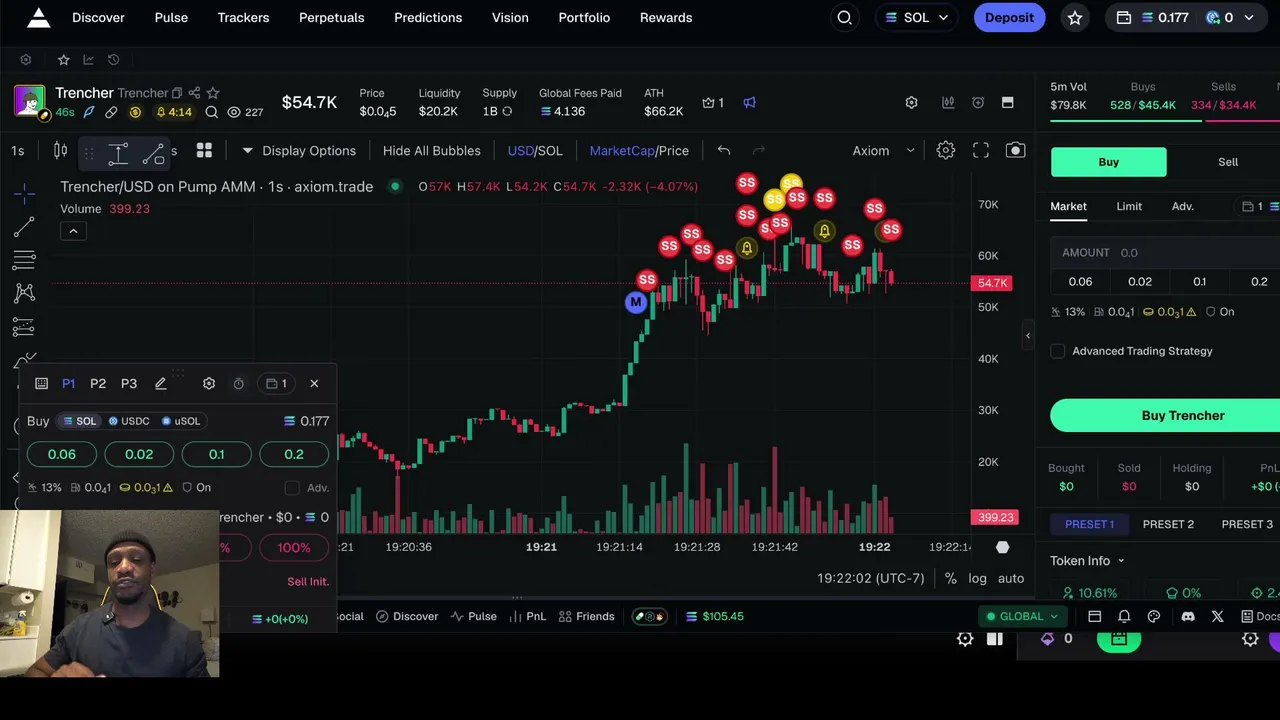1280x720 pixels.
Task: Open the Portfolio menu
Action: (584, 17)
